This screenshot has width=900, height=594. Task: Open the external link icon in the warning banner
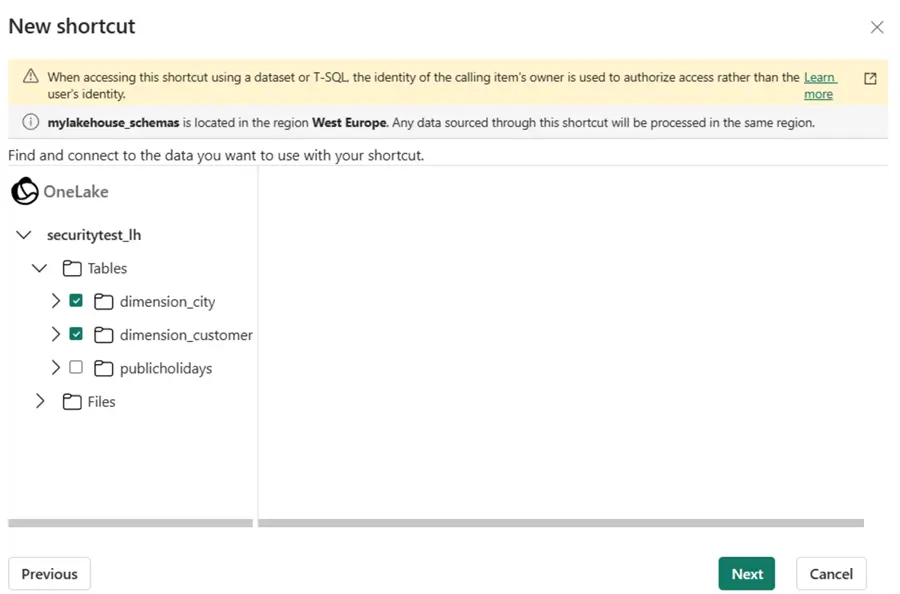(870, 79)
